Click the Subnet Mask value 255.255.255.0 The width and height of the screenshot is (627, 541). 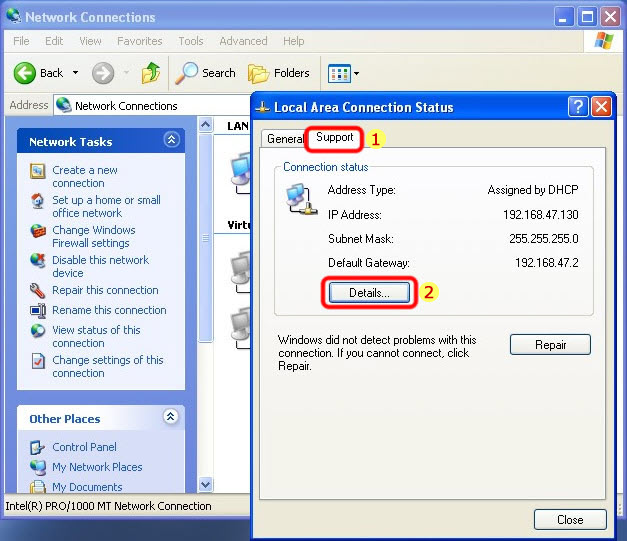(x=544, y=239)
